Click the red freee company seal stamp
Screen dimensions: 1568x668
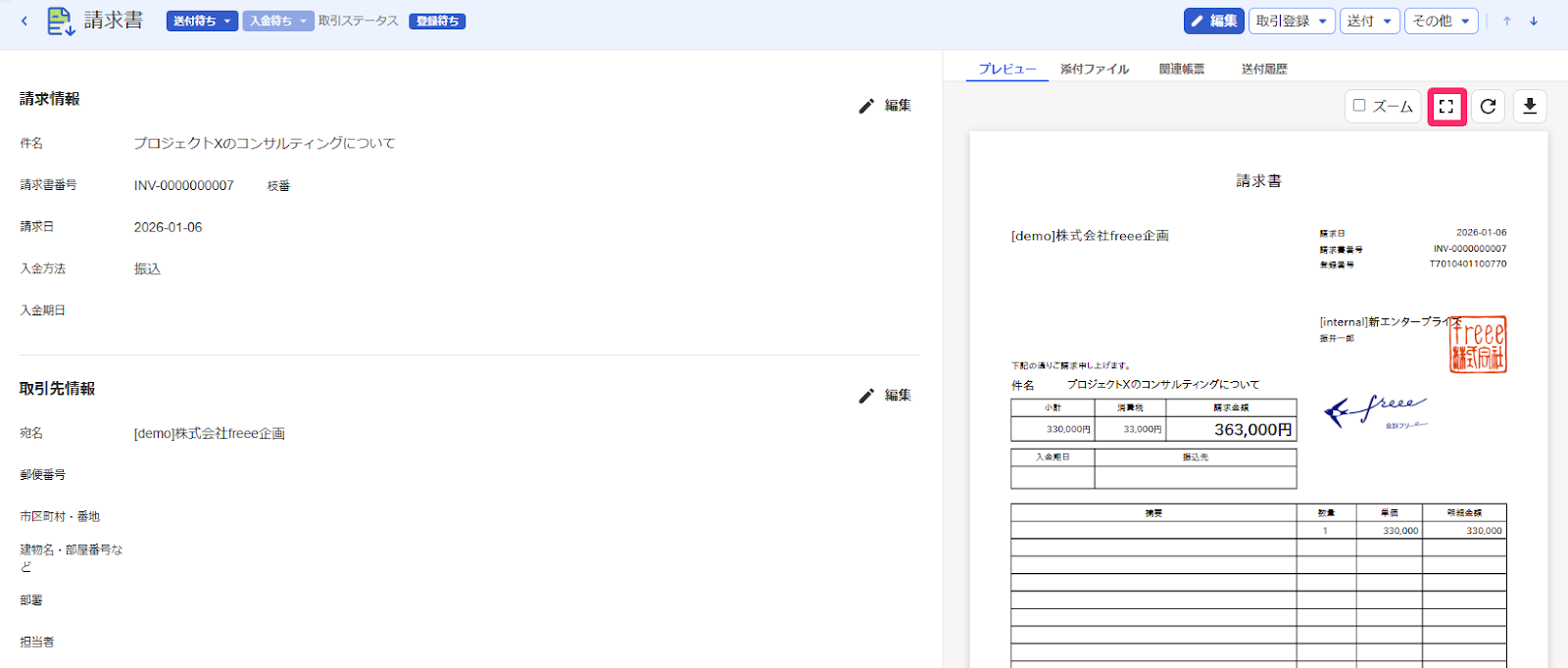[x=1478, y=344]
